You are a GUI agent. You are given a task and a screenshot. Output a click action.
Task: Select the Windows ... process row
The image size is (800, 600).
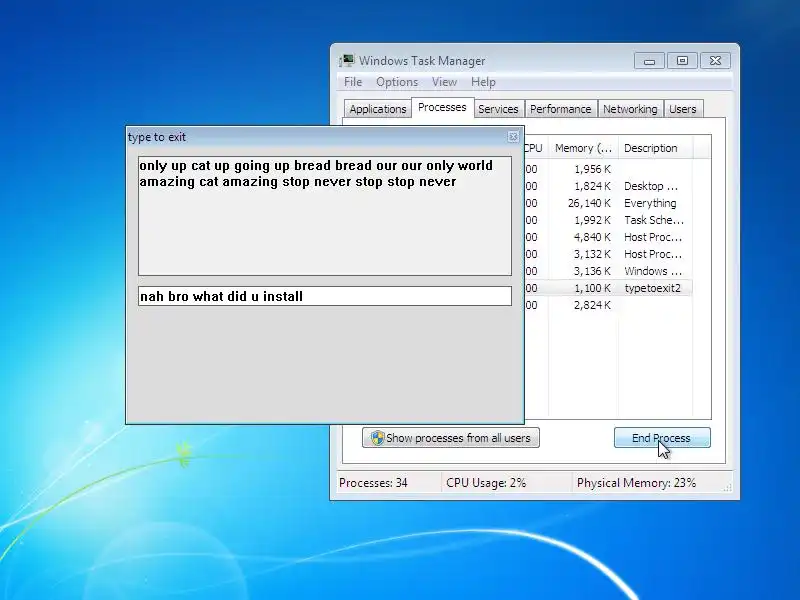(x=608, y=271)
